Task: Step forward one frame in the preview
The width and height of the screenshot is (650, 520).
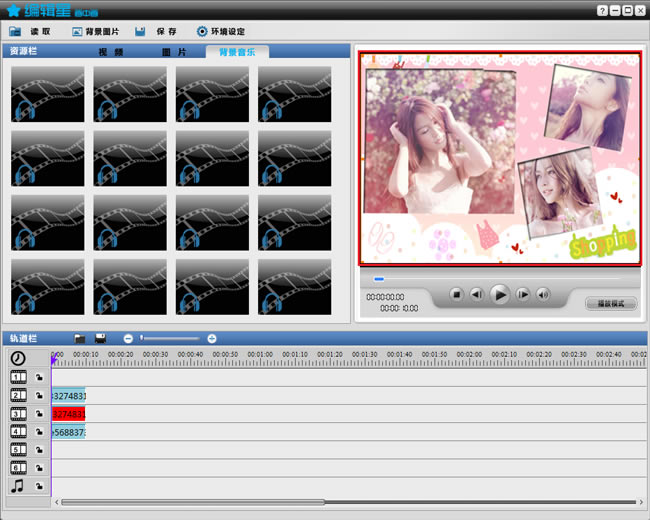Action: click(x=522, y=294)
